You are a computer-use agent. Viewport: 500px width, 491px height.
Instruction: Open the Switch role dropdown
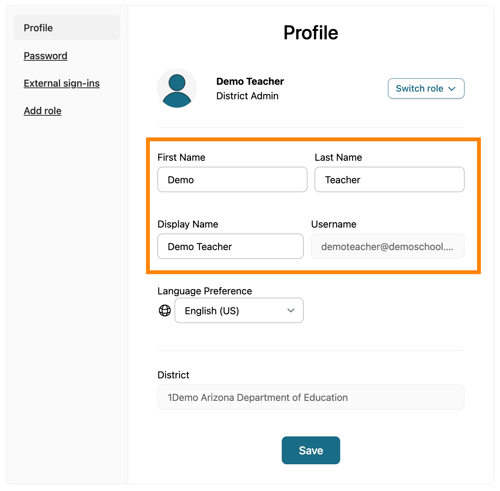tap(426, 89)
